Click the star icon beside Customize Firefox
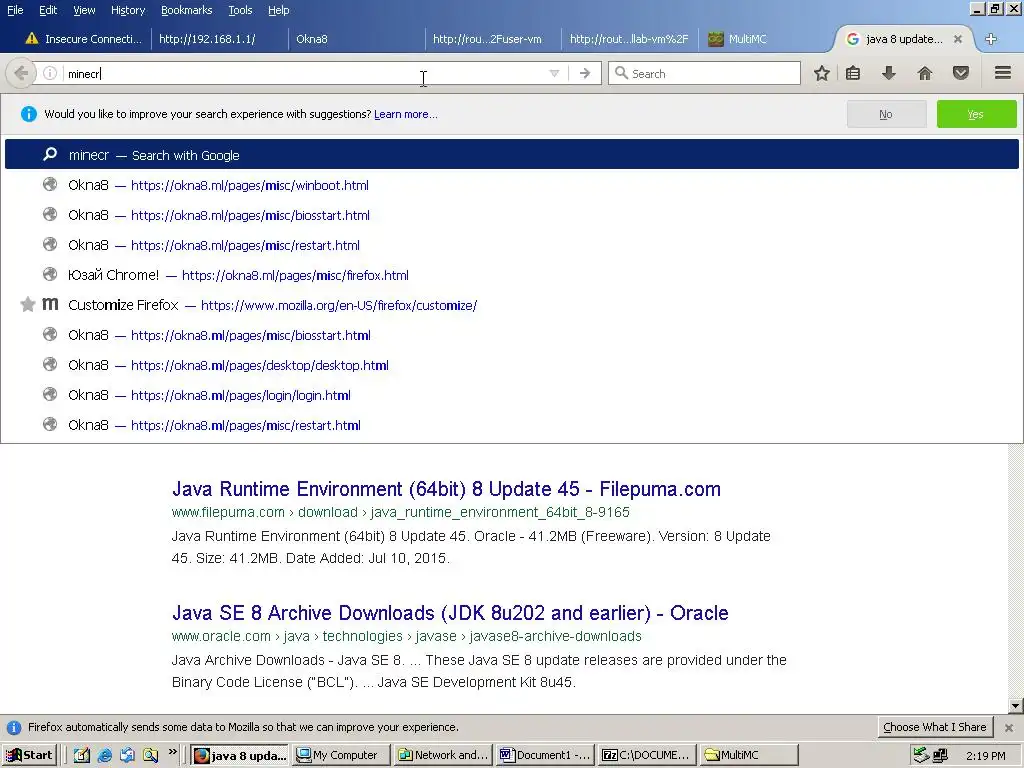Viewport: 1024px width, 768px height. tap(27, 304)
